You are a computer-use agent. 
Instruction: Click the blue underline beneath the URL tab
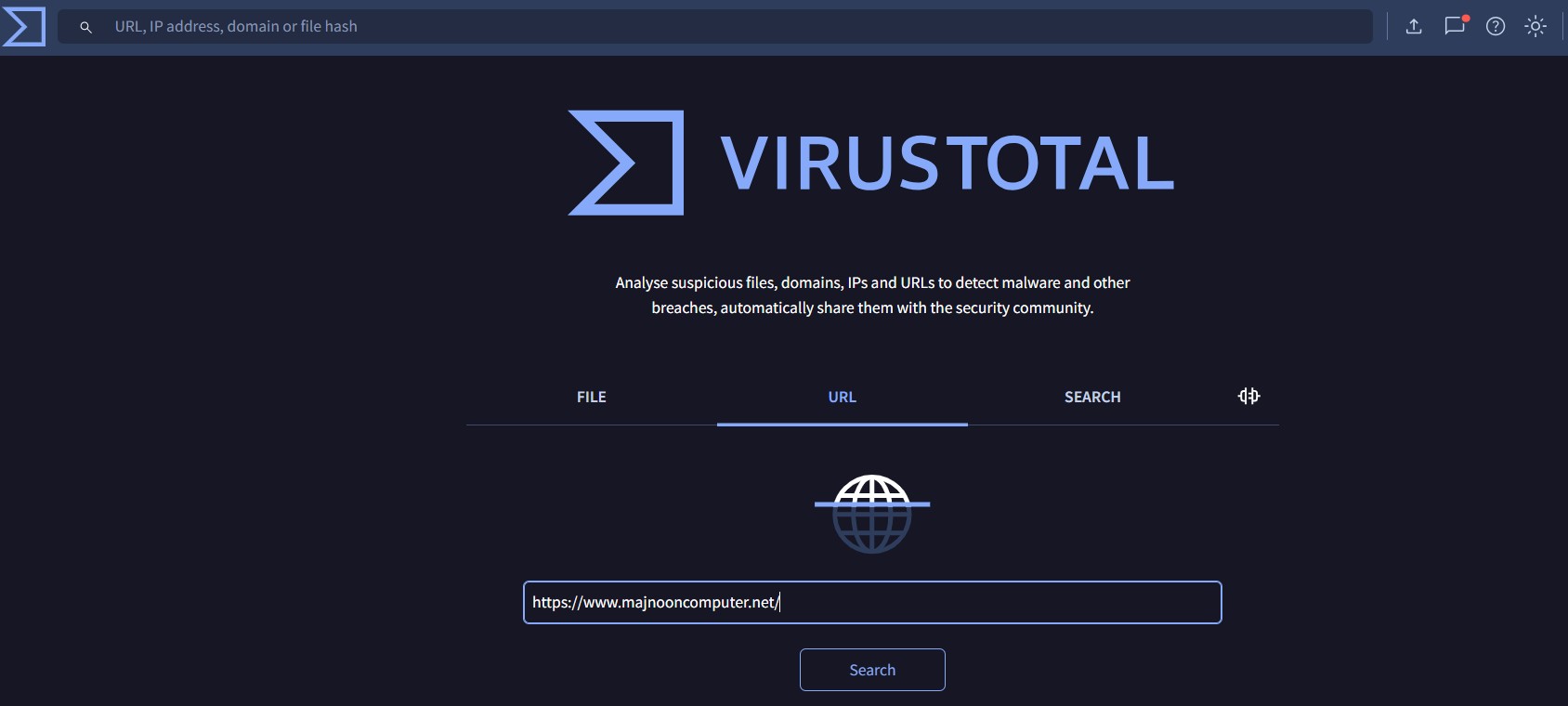tap(842, 425)
